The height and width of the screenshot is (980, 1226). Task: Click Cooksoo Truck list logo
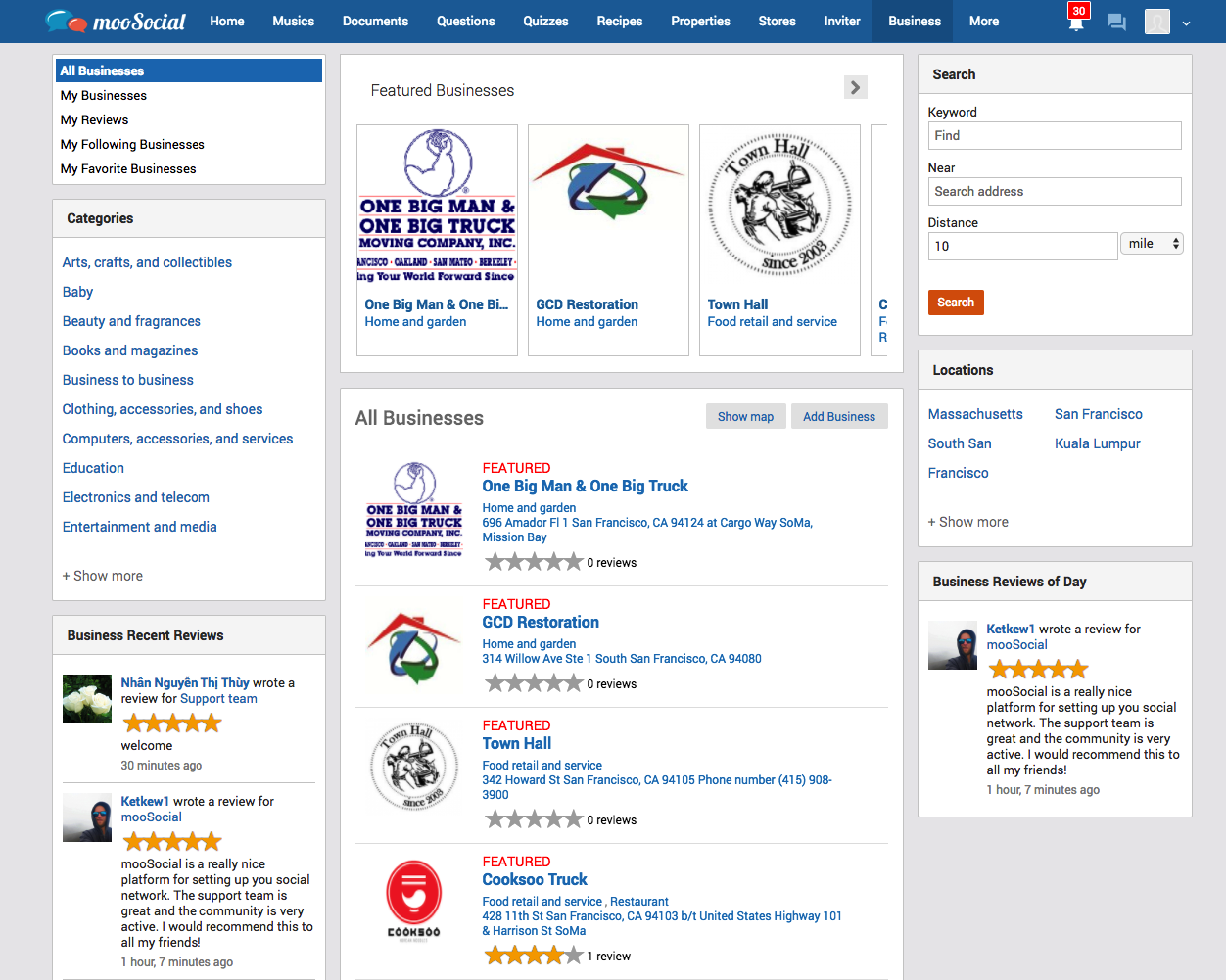[413, 904]
